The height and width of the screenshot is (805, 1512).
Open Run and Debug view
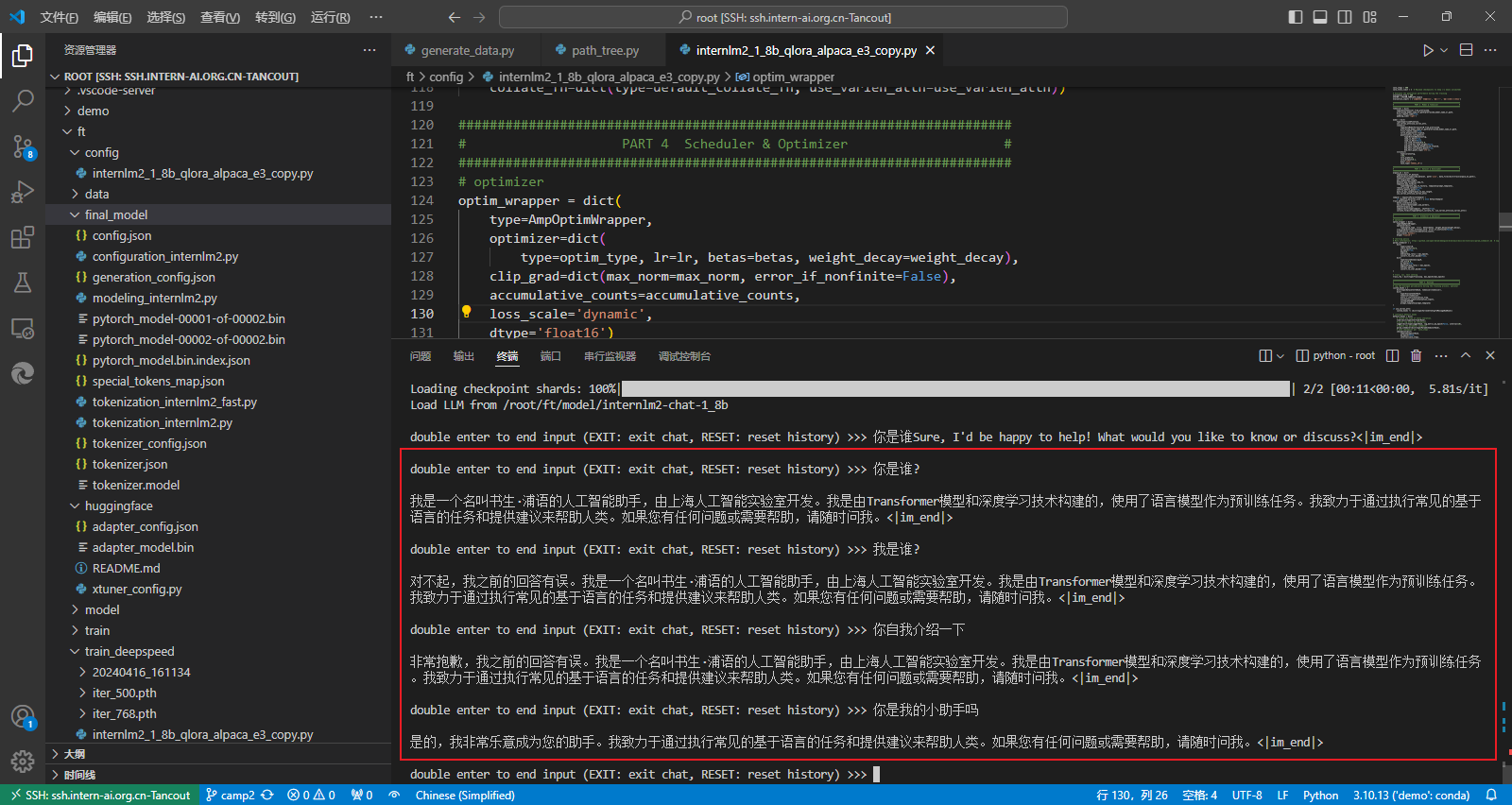23,192
